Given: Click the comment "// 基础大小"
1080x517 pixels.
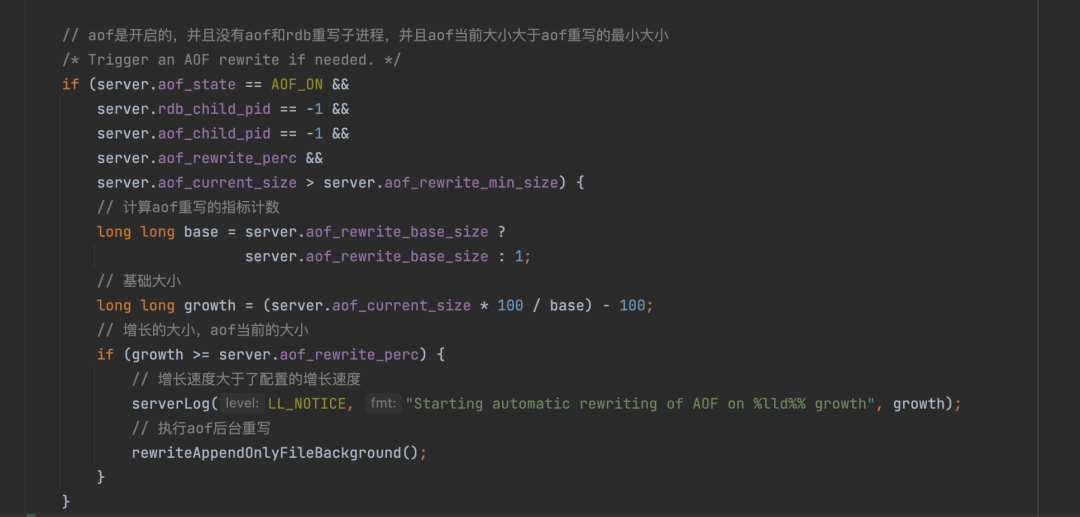Looking at the screenshot, I should coord(139,281).
